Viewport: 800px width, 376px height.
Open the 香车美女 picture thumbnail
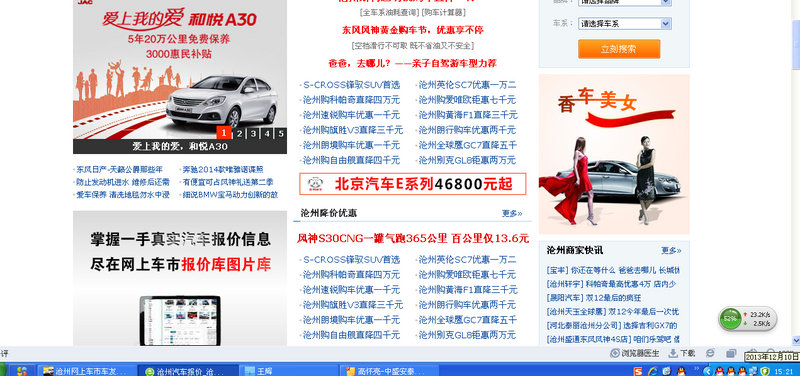pyautogui.click(x=614, y=154)
